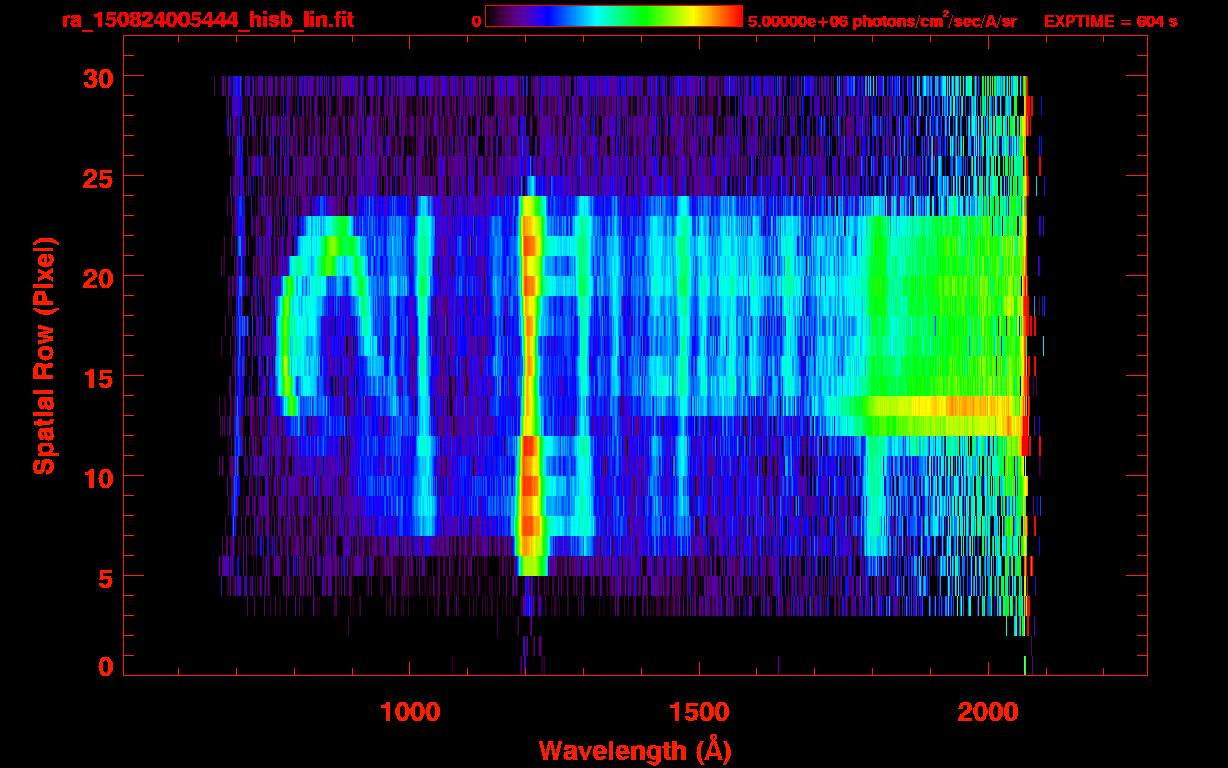Click the 1500 wavelength tick label
This screenshot has width=1228, height=768.
pos(698,712)
